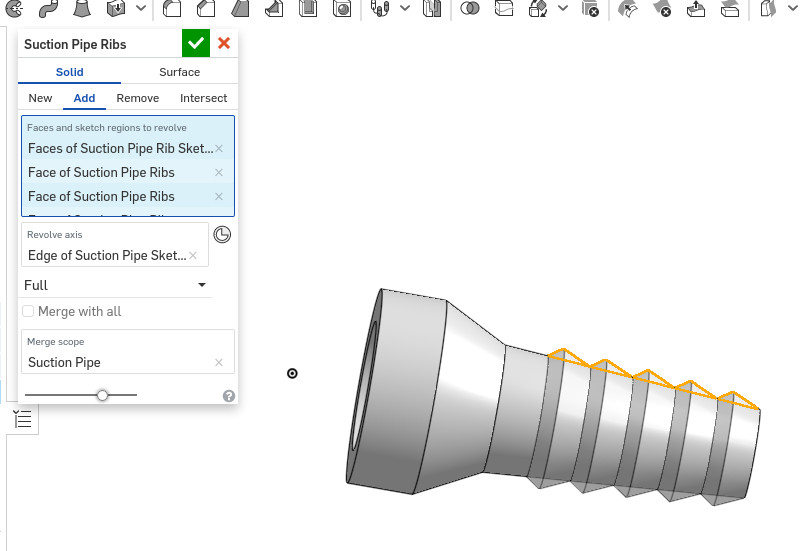Select the Rib tool
This screenshot has height=551, width=802.
(x=274, y=8)
